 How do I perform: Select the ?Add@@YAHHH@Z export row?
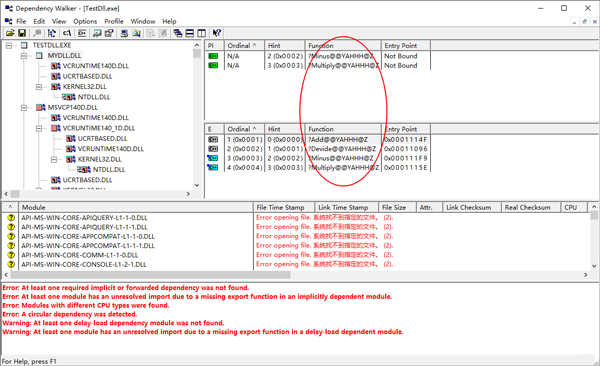coord(318,139)
